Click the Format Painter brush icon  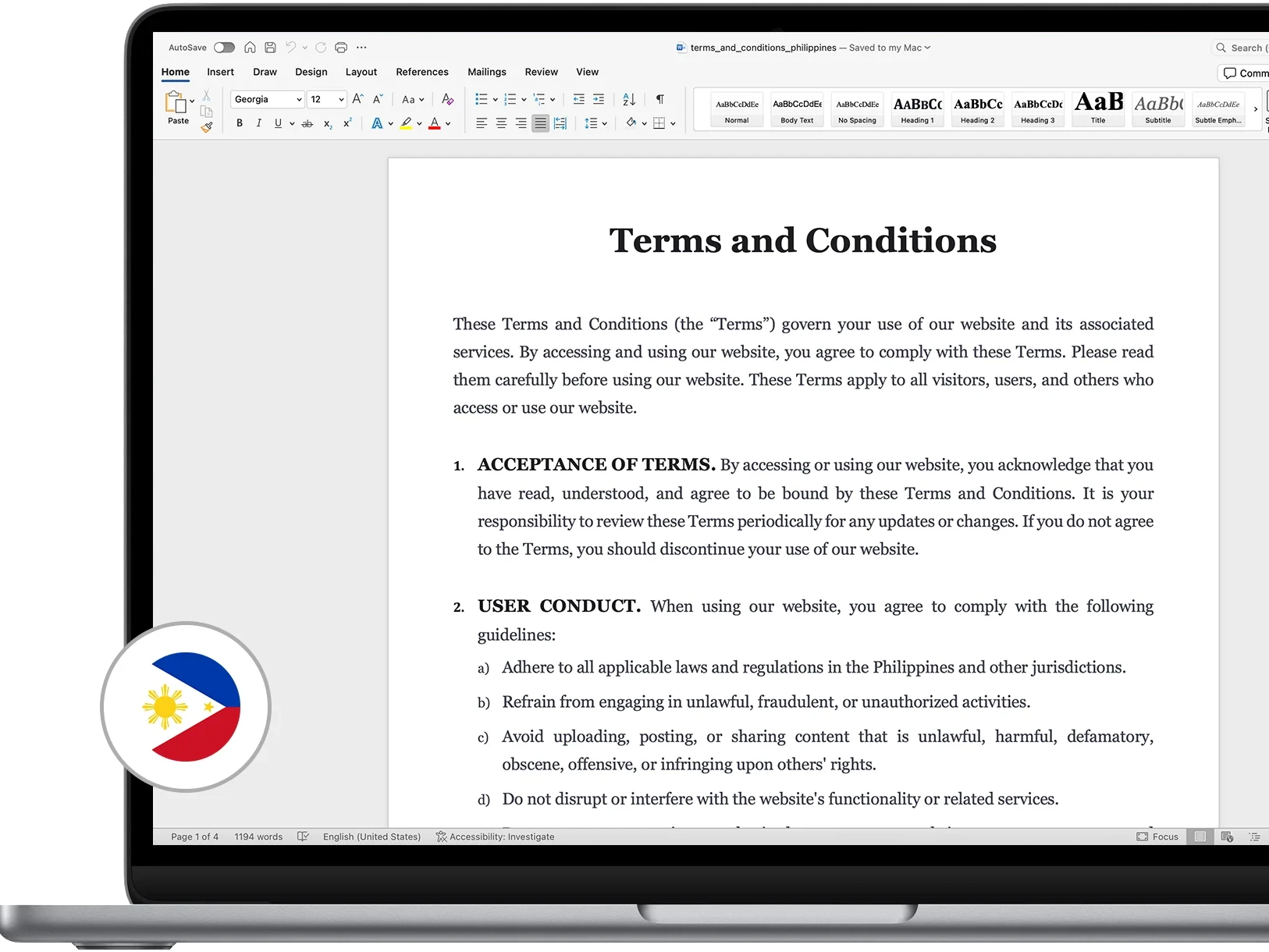pos(206,127)
